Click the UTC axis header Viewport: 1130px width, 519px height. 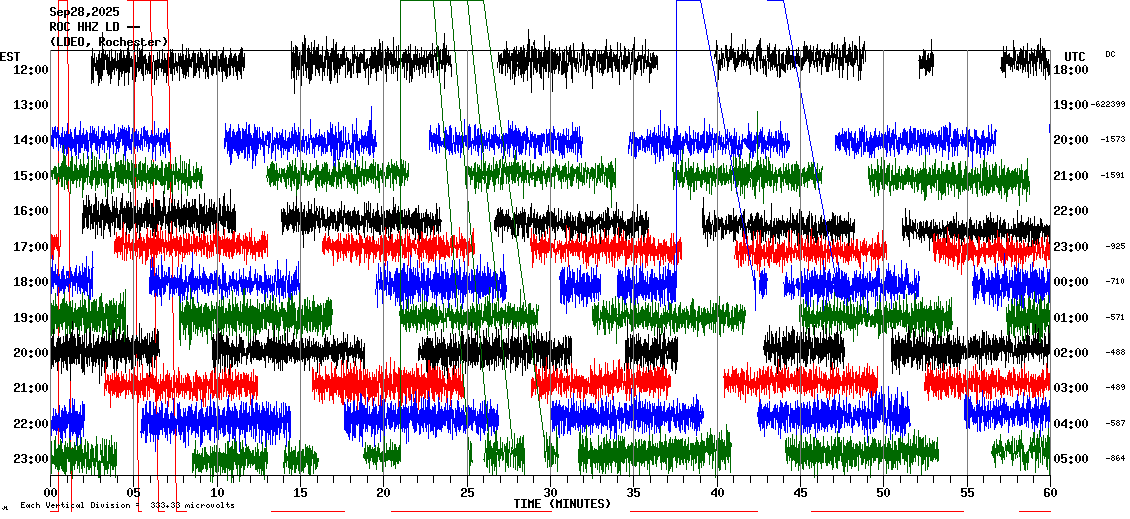1075,56
